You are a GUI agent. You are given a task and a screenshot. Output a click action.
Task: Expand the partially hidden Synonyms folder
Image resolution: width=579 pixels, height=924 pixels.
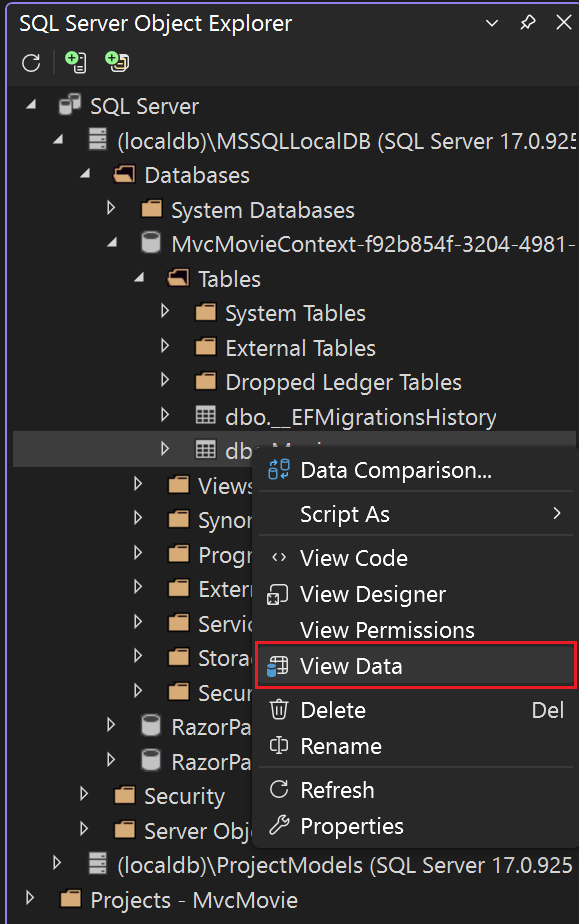tap(138, 518)
